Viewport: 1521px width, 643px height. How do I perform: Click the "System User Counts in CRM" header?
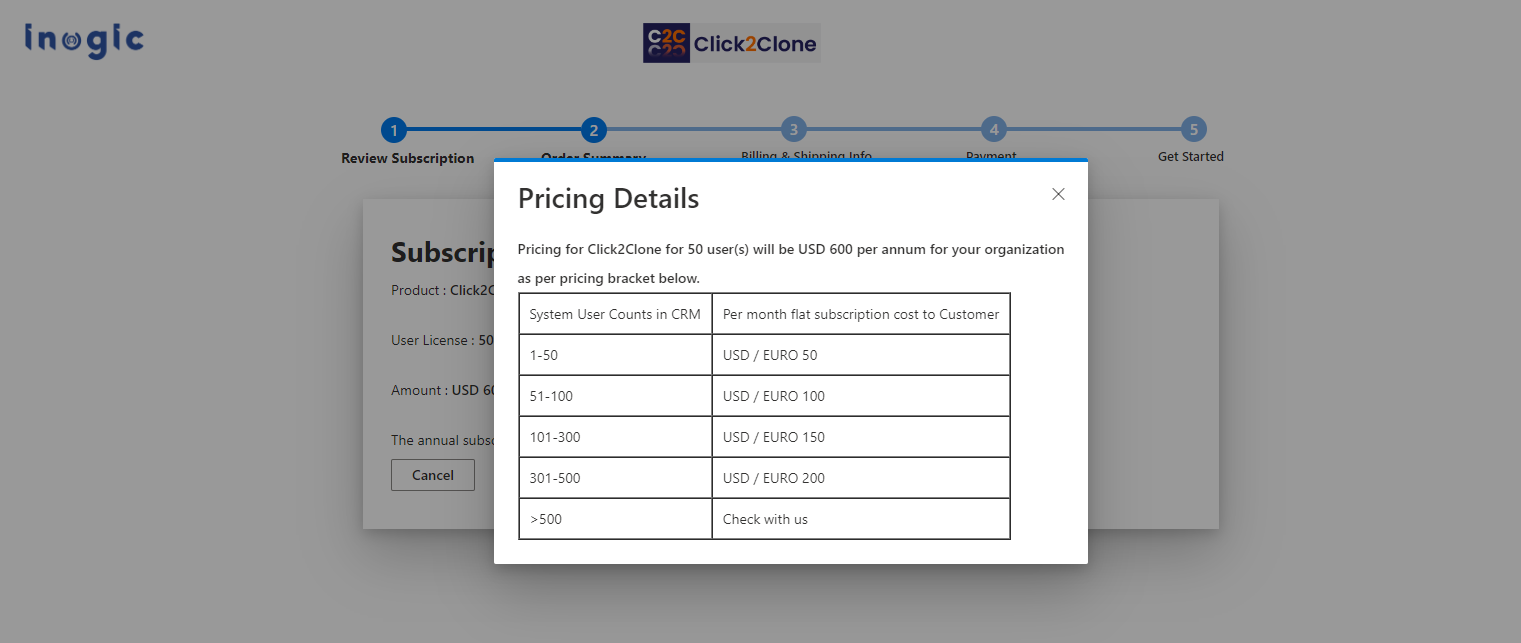(x=615, y=314)
